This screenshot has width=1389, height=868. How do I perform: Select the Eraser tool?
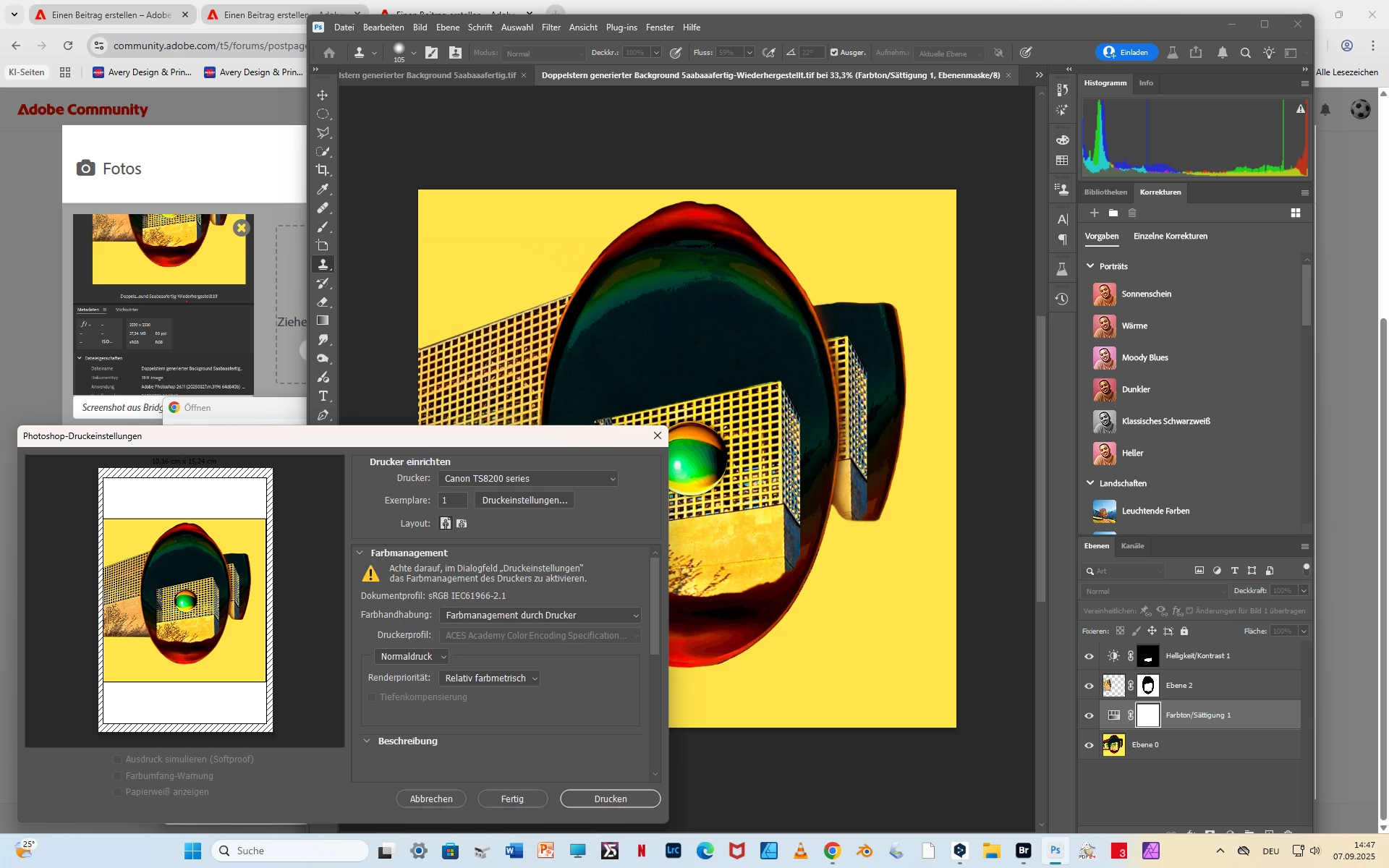[x=323, y=302]
